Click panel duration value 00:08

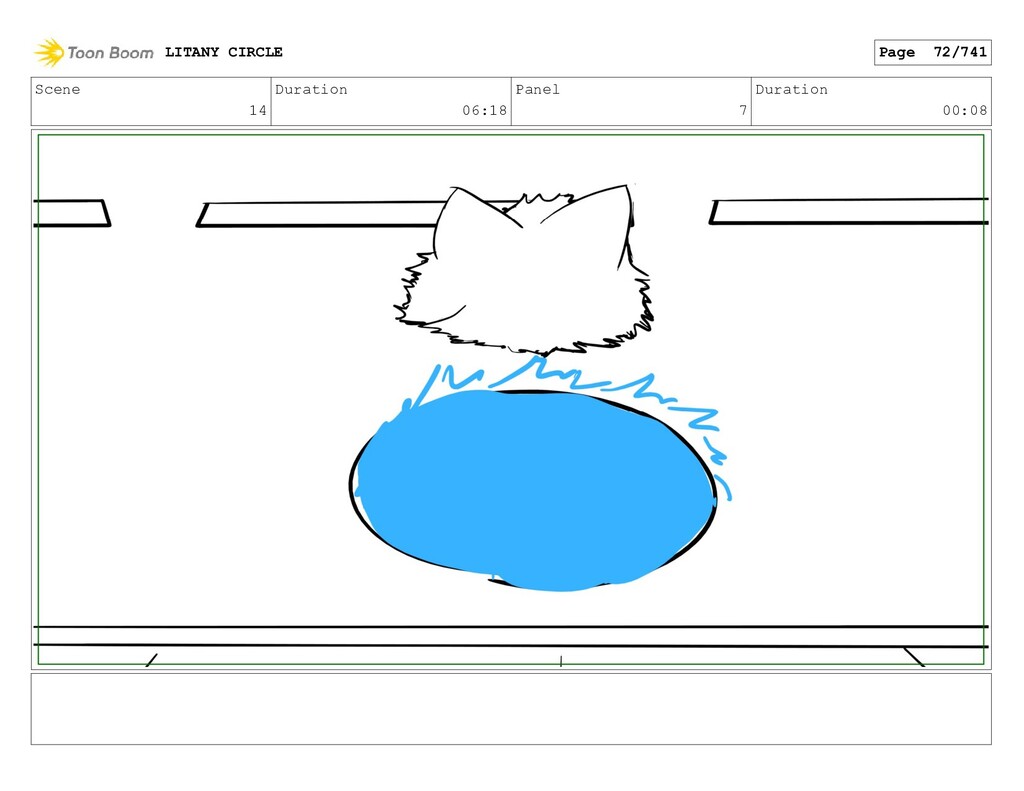[x=965, y=110]
